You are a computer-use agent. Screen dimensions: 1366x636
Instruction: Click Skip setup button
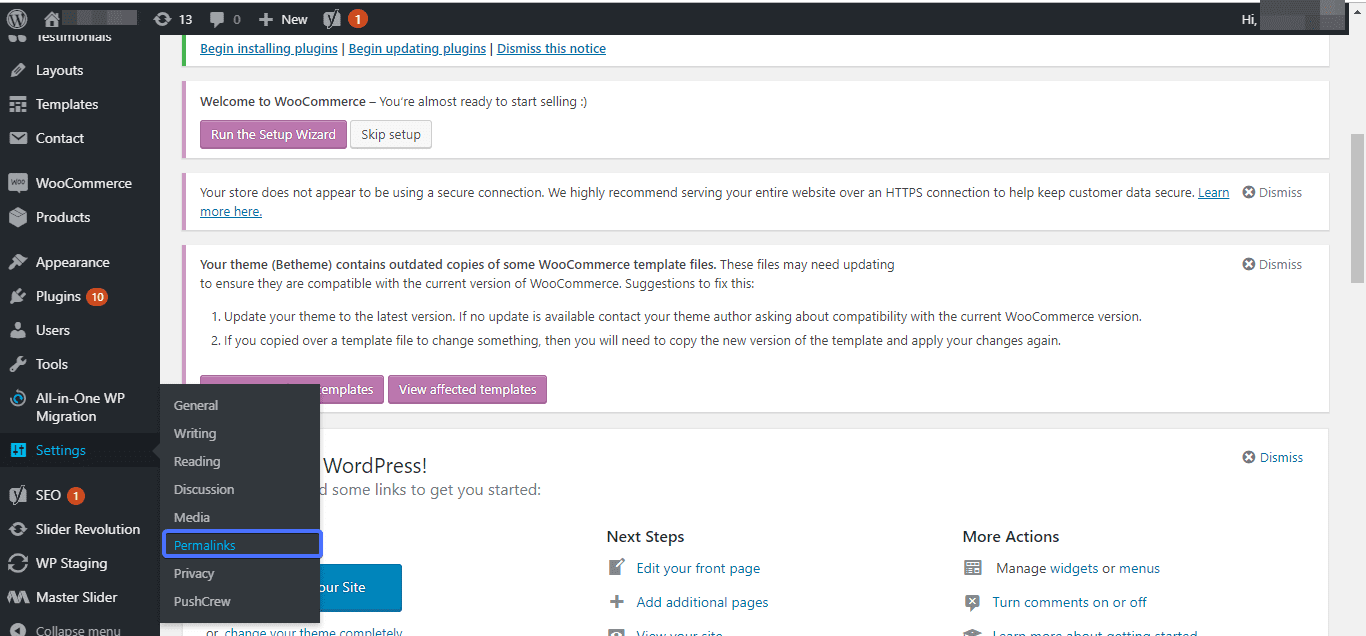point(391,134)
